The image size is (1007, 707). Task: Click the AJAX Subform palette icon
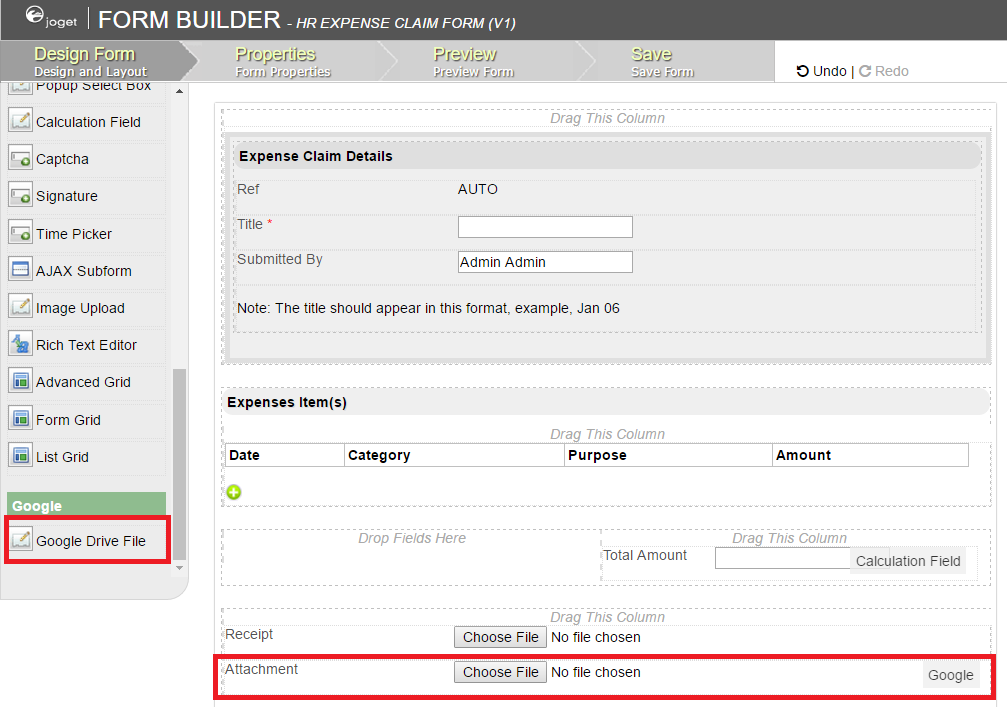(21, 270)
